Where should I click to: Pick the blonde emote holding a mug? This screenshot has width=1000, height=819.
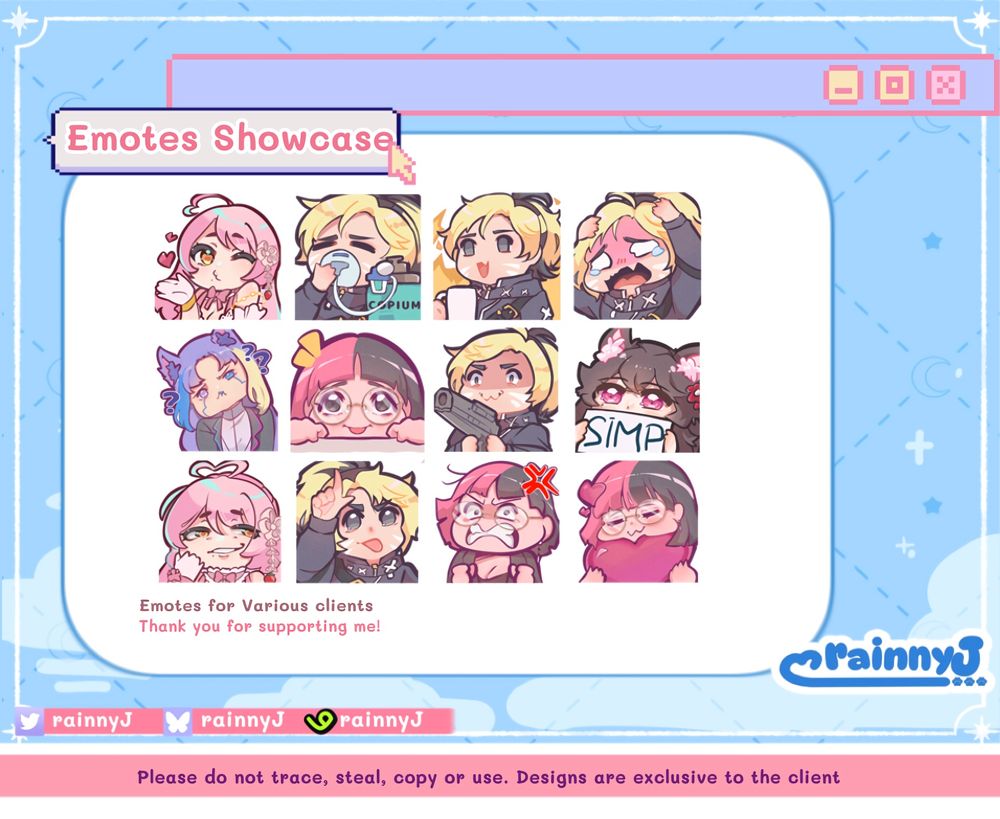click(x=497, y=256)
